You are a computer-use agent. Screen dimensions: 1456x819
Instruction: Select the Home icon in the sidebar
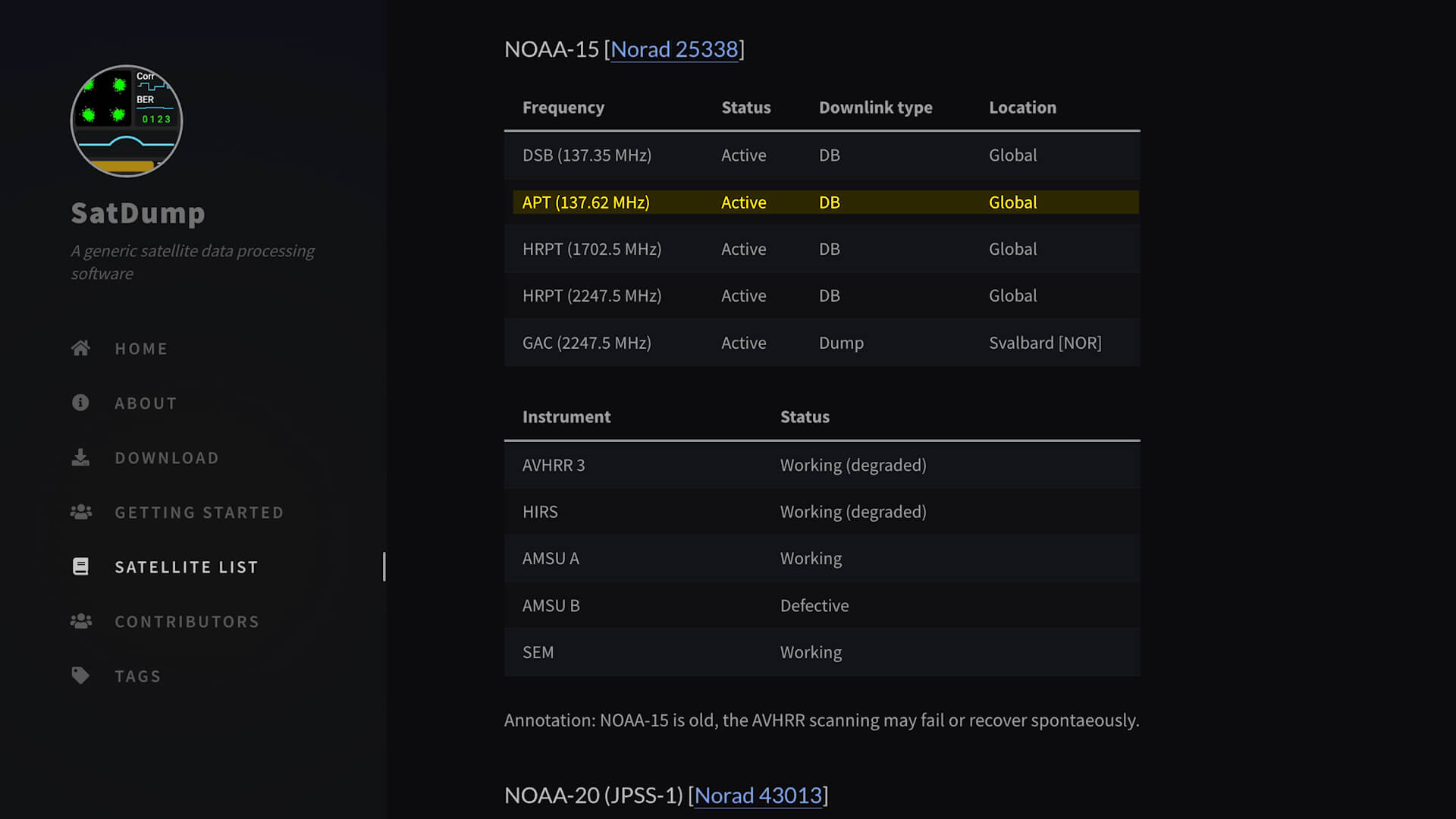click(x=80, y=348)
